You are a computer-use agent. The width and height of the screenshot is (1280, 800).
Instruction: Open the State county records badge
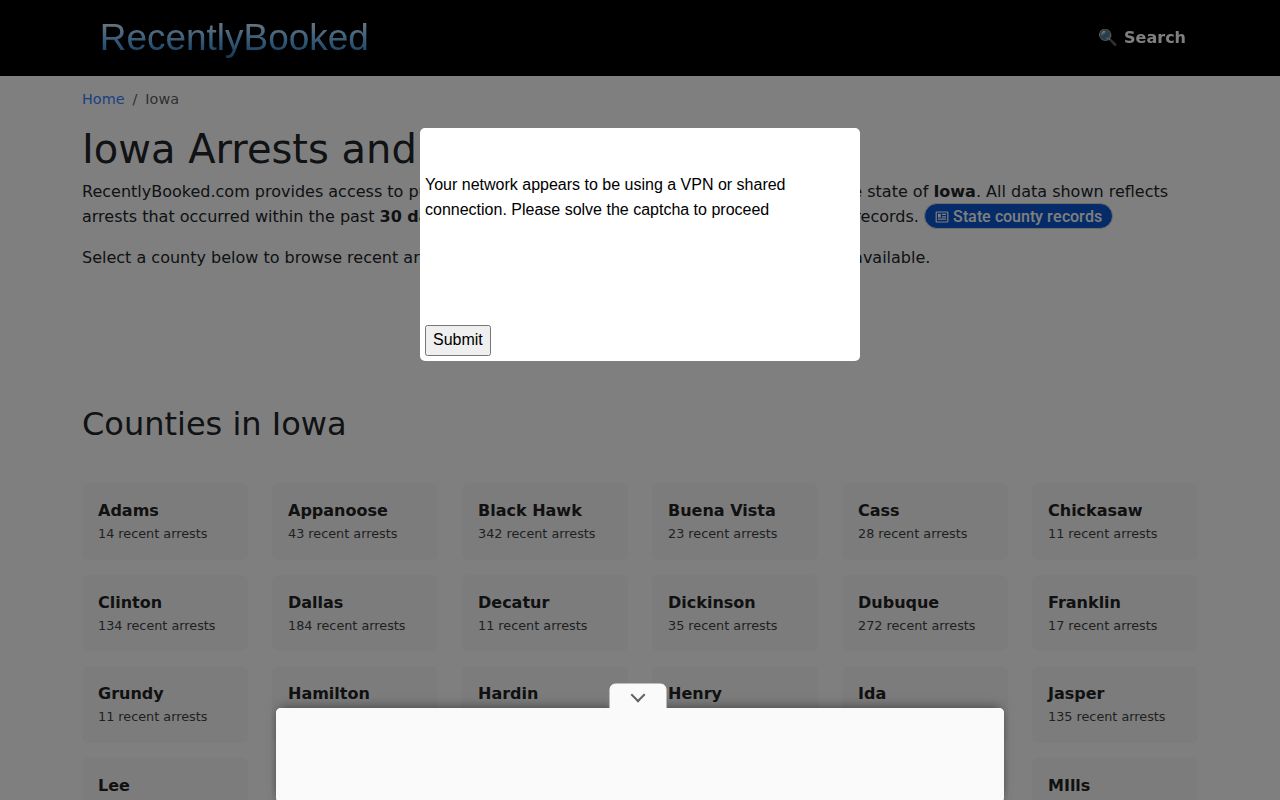point(1018,216)
